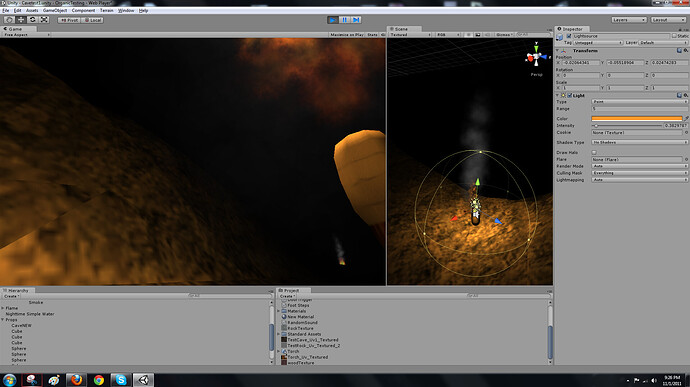Image resolution: width=690 pixels, height=387 pixels.
Task: Collapse the Transform component foldout
Action: pos(558,51)
